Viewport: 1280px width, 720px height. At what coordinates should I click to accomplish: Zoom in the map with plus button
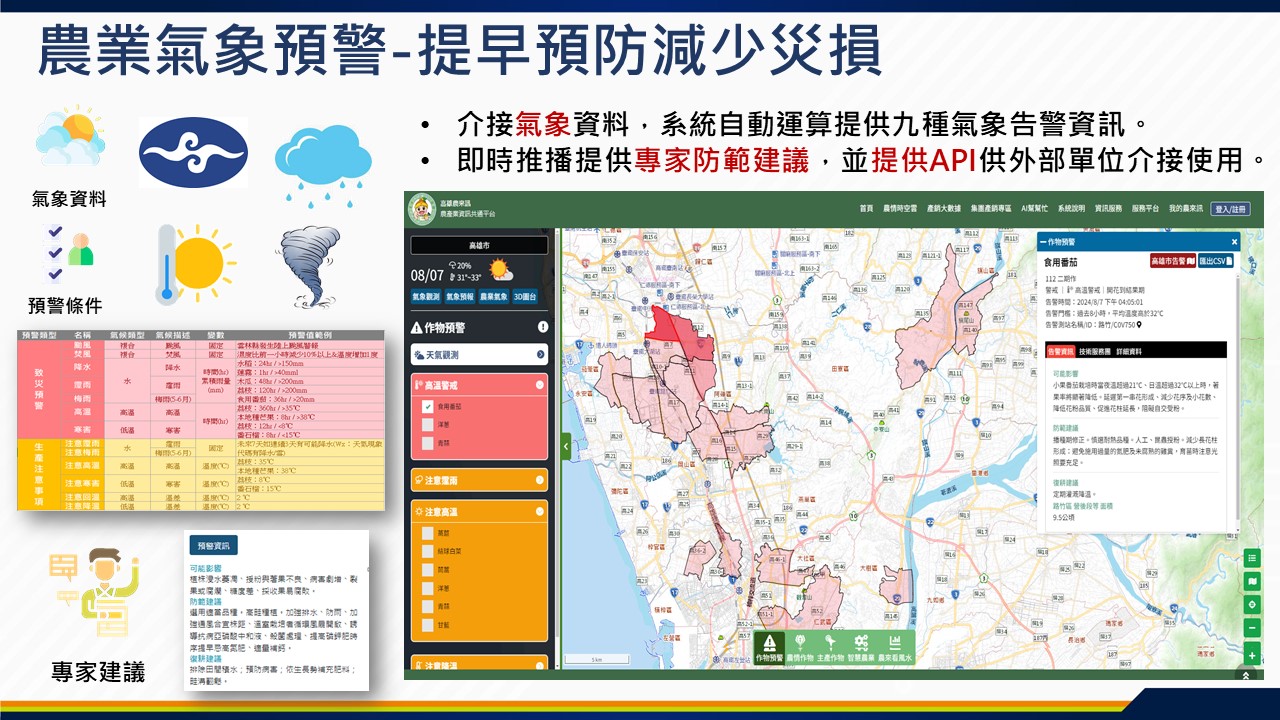pos(1252,656)
